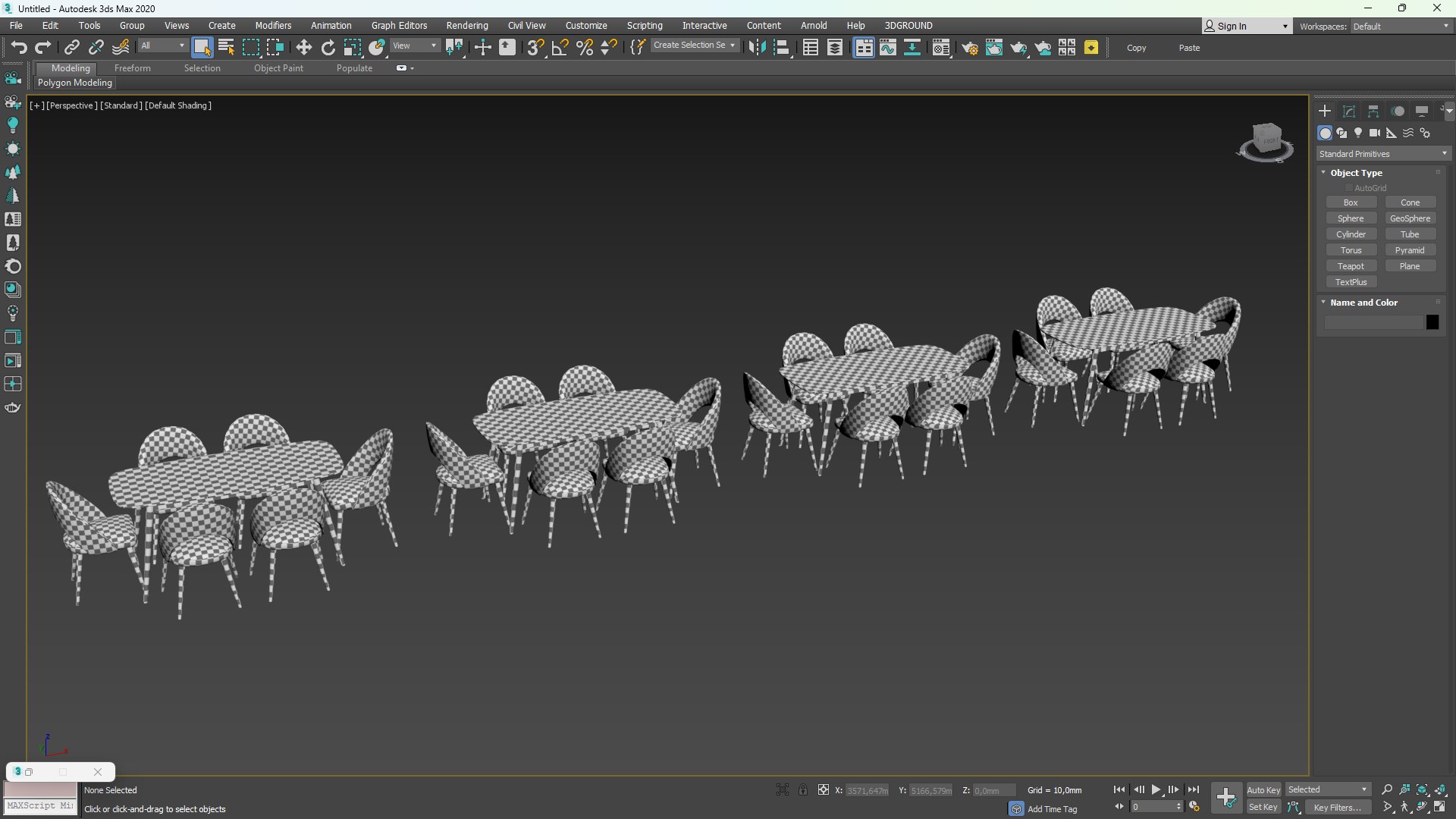
Task: Activate the Select Object tool
Action: point(202,47)
